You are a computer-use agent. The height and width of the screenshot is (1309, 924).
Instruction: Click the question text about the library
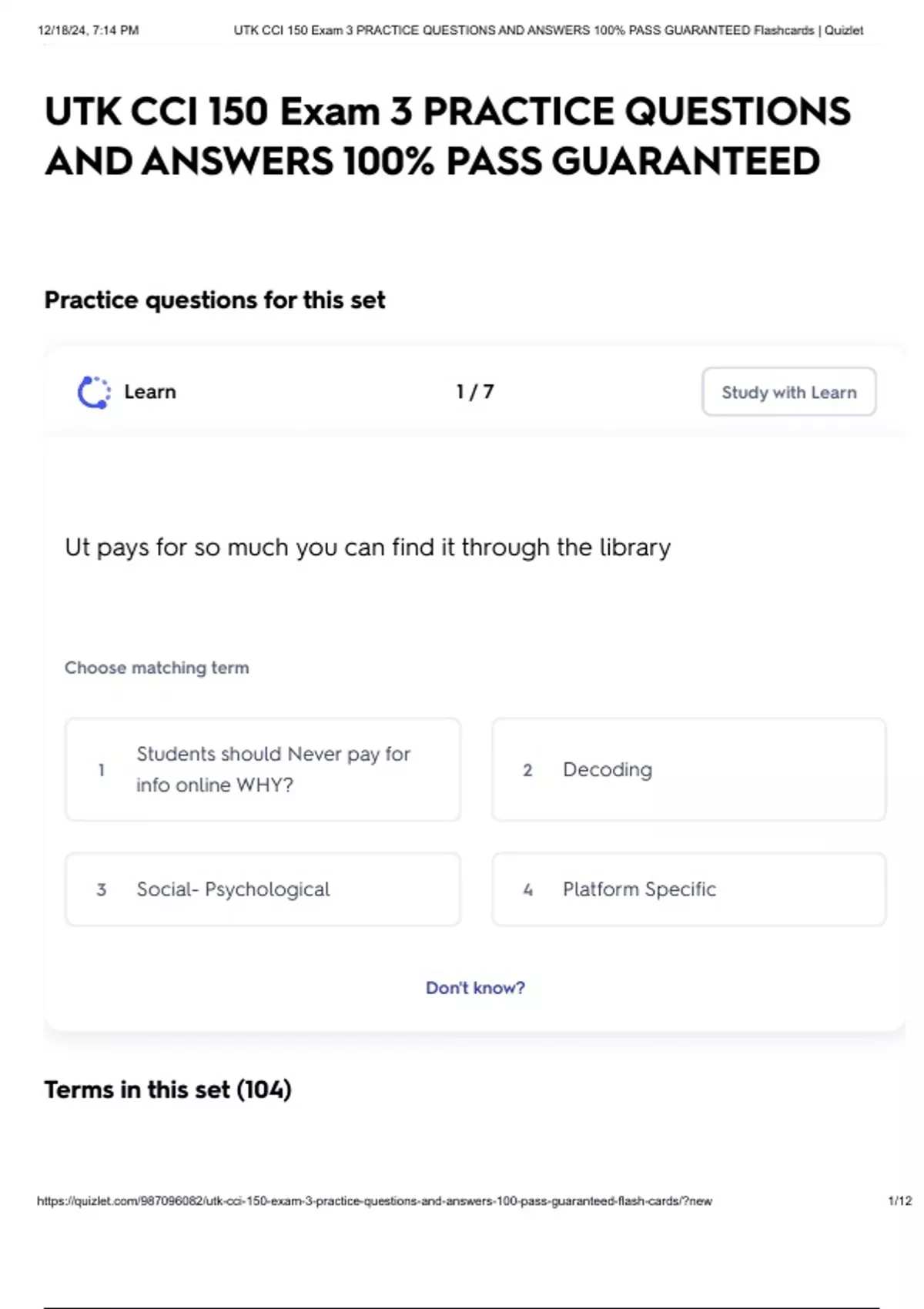coord(367,547)
